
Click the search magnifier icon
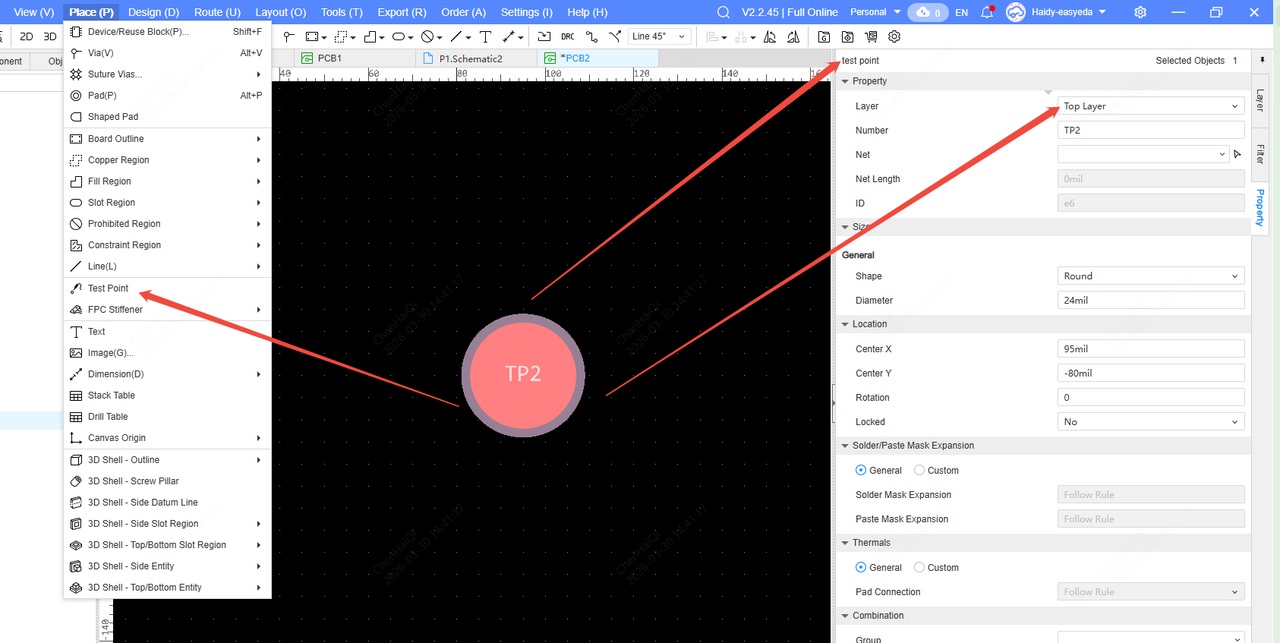click(x=724, y=12)
